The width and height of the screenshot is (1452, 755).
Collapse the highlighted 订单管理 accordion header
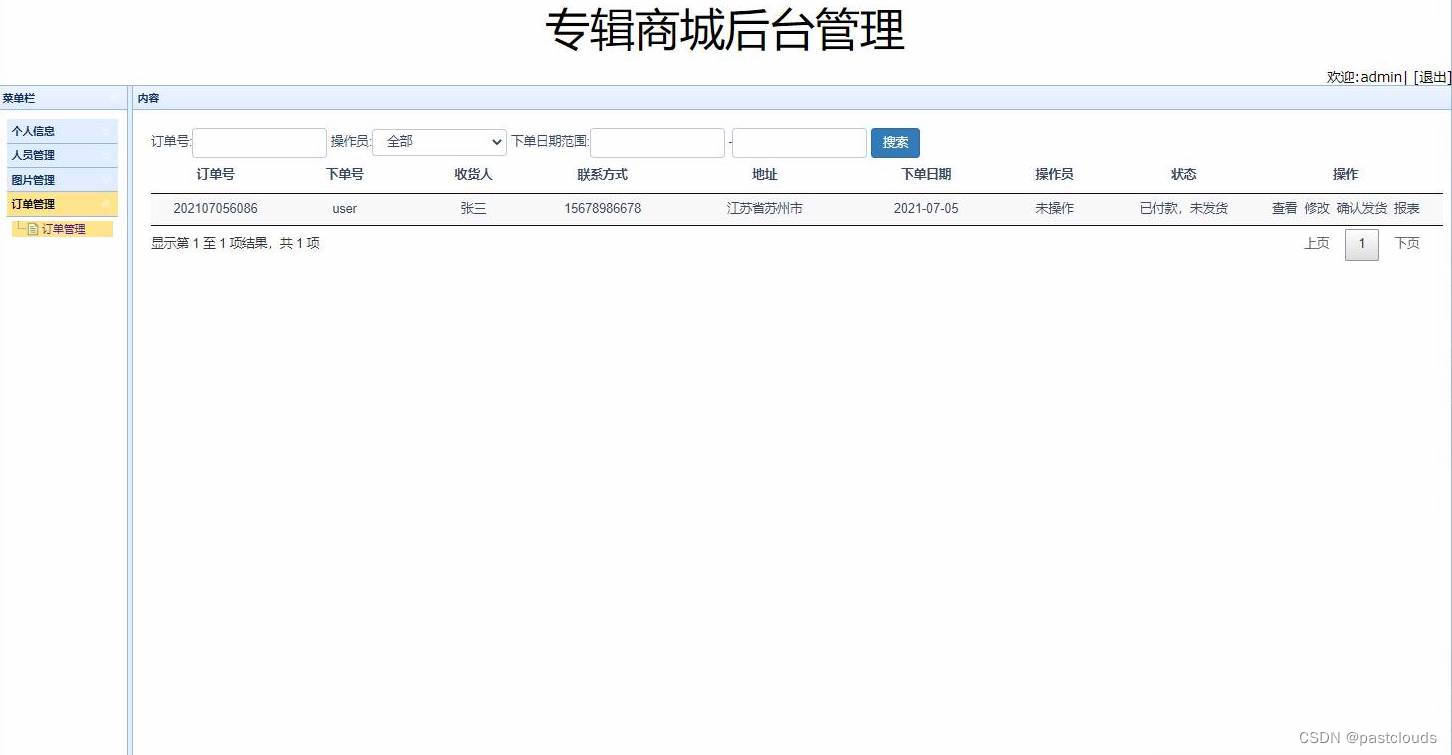62,204
